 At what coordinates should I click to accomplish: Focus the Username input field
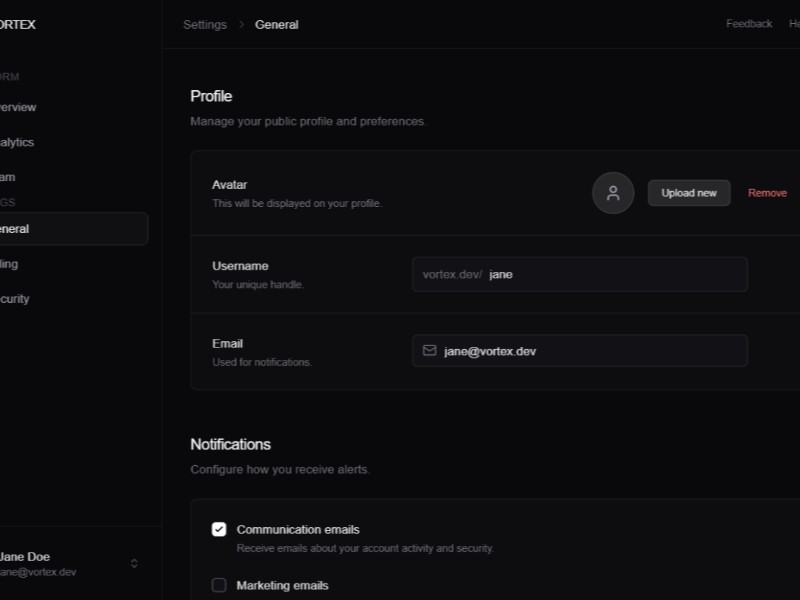(x=615, y=274)
